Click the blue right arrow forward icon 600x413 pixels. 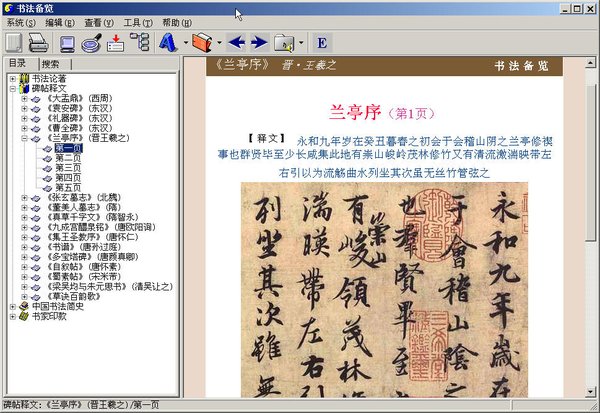tap(259, 43)
